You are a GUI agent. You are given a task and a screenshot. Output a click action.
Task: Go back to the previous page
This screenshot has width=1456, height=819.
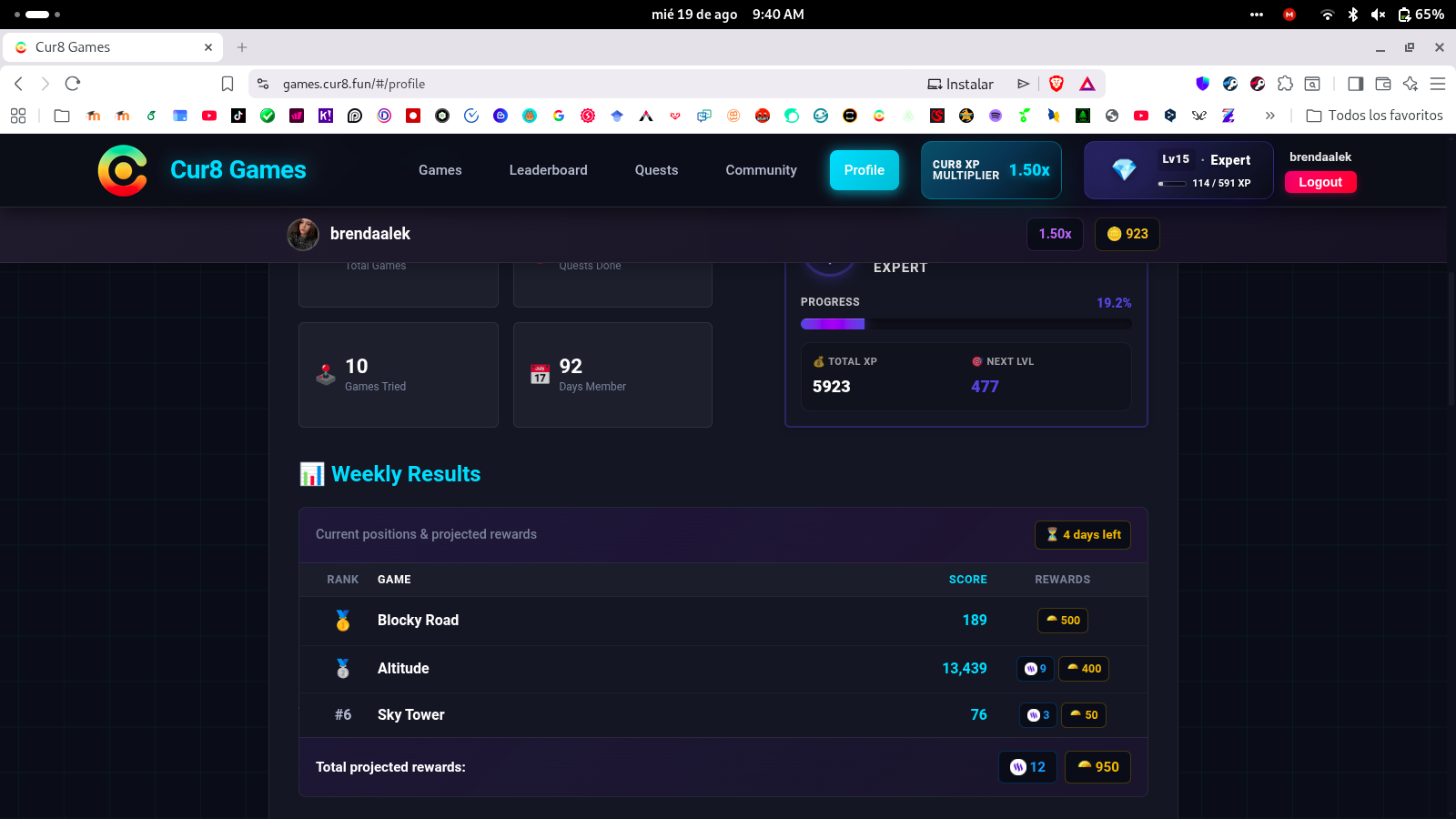18,84
